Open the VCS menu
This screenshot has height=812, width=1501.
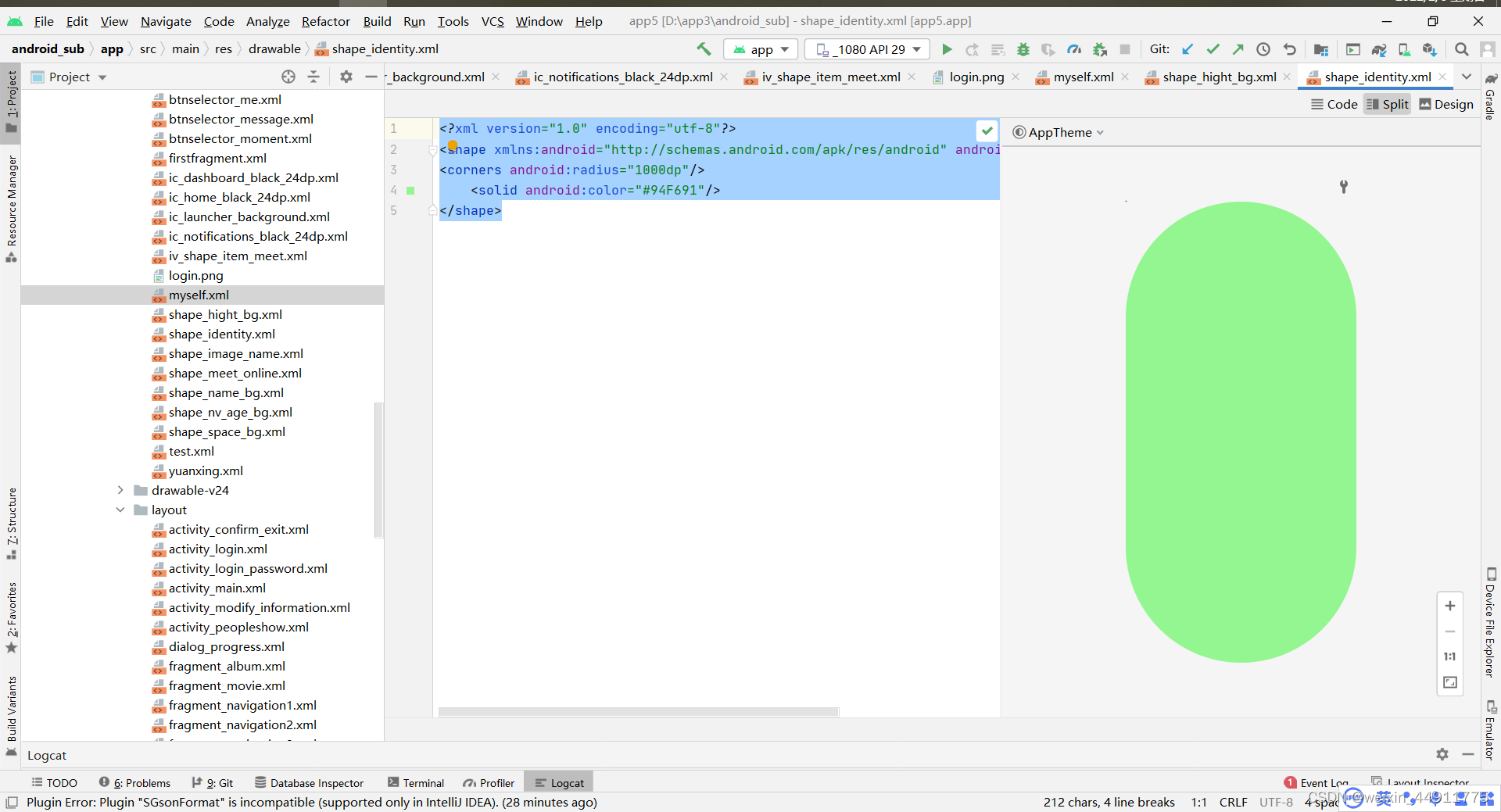(493, 21)
